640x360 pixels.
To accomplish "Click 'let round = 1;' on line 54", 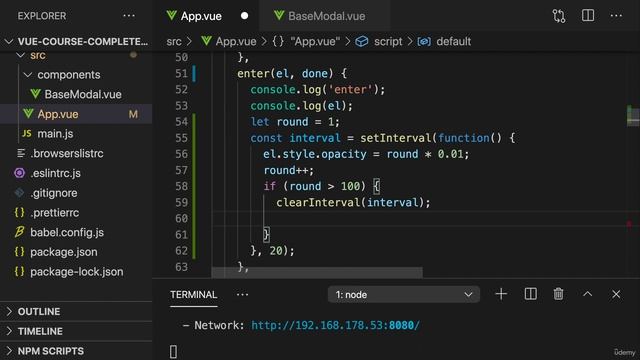I will point(295,122).
